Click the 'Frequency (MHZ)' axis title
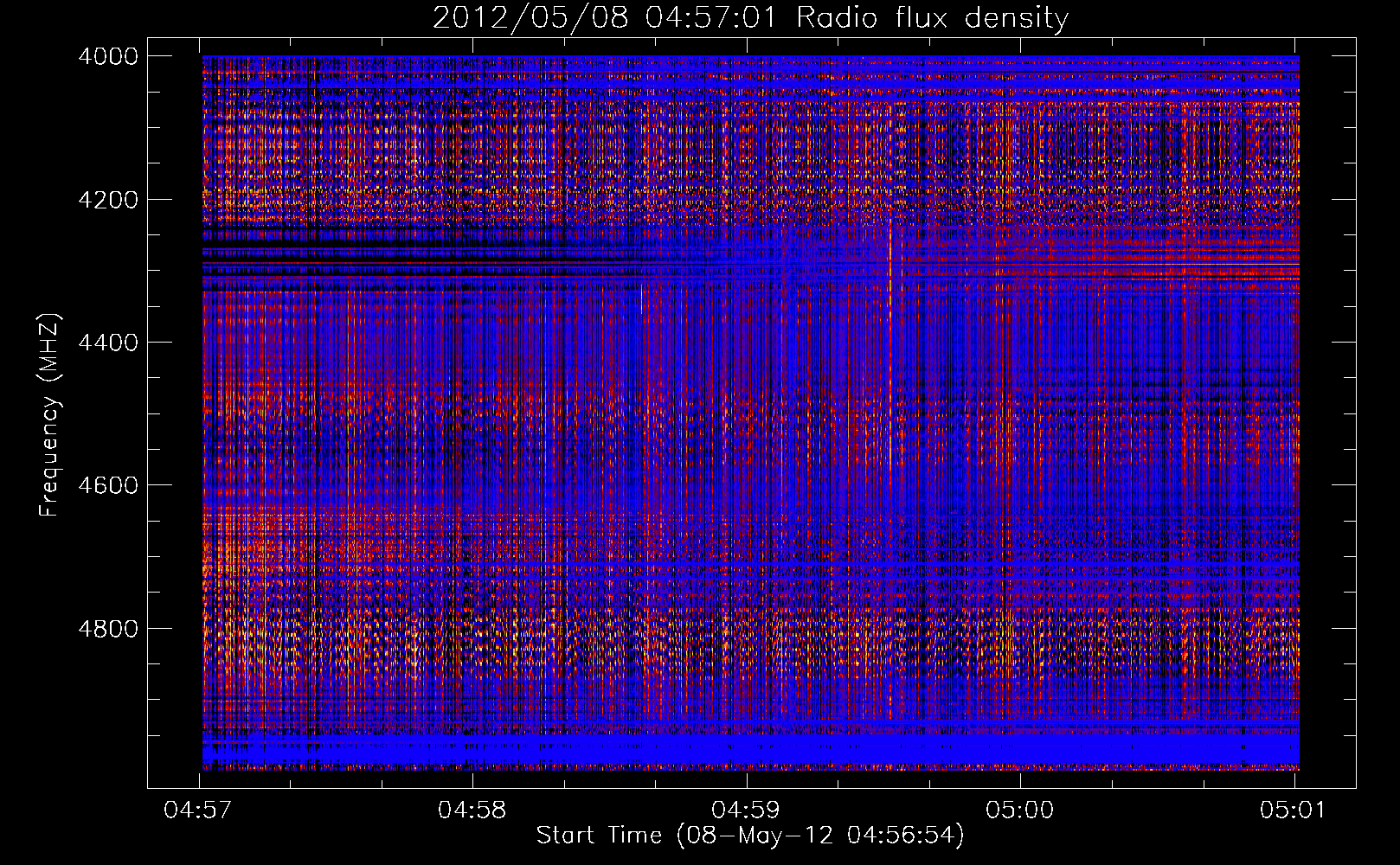 [50, 414]
